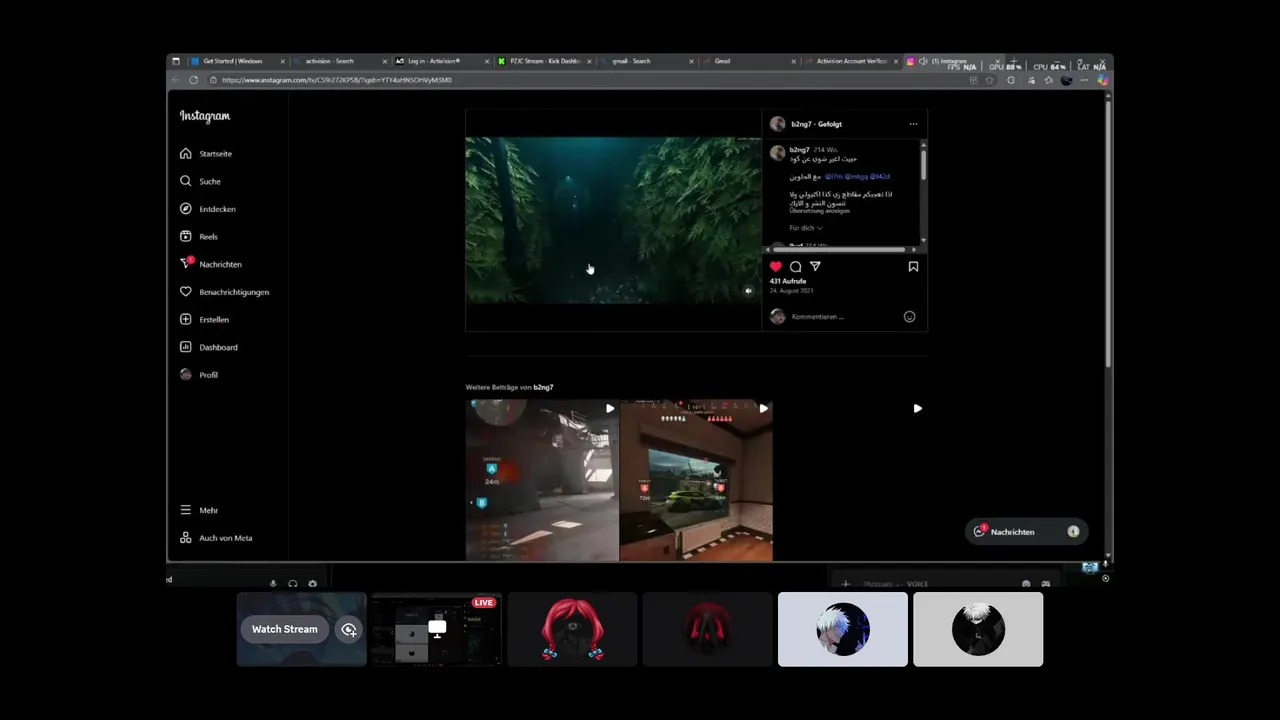1280x720 pixels.
Task: Switch to Log in - Activision tab
Action: pos(441,61)
